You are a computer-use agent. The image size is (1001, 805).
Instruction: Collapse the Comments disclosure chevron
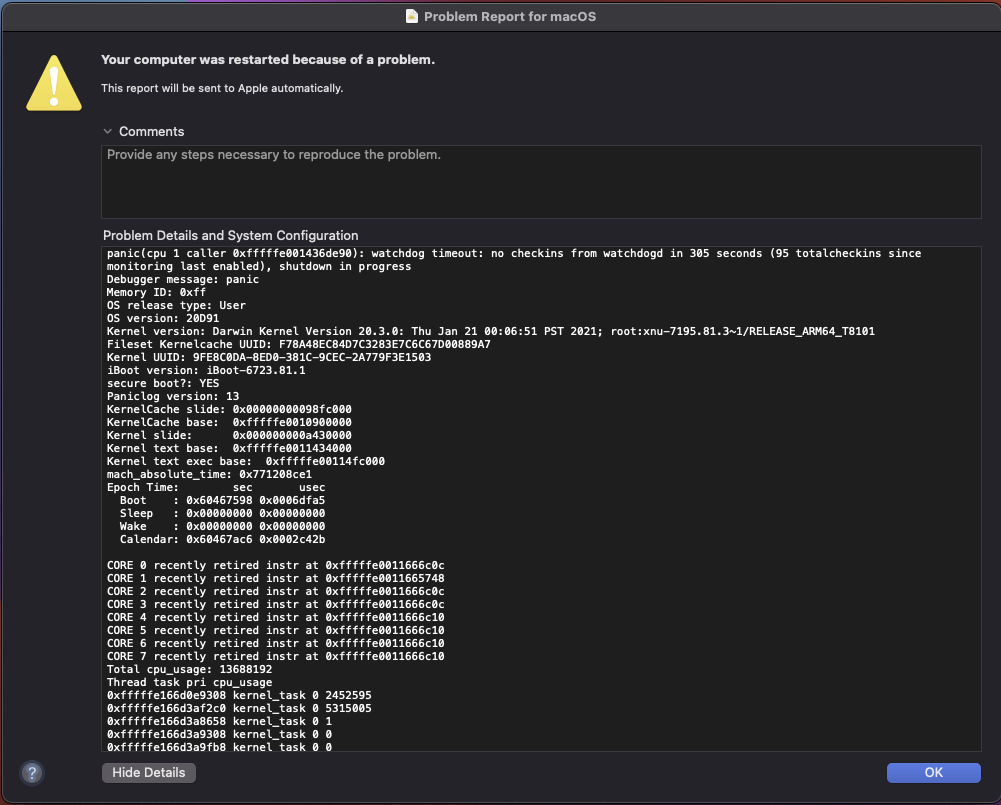coord(107,132)
